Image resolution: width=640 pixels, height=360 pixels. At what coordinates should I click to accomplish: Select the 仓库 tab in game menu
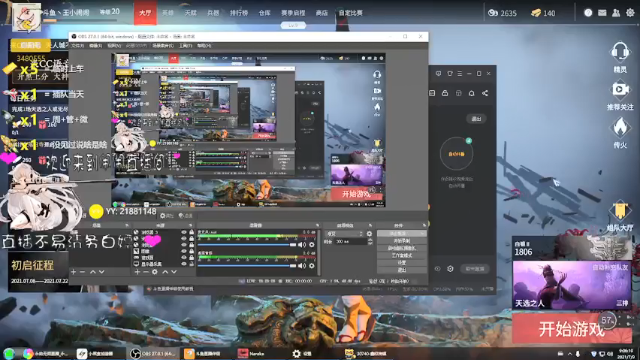pos(264,13)
